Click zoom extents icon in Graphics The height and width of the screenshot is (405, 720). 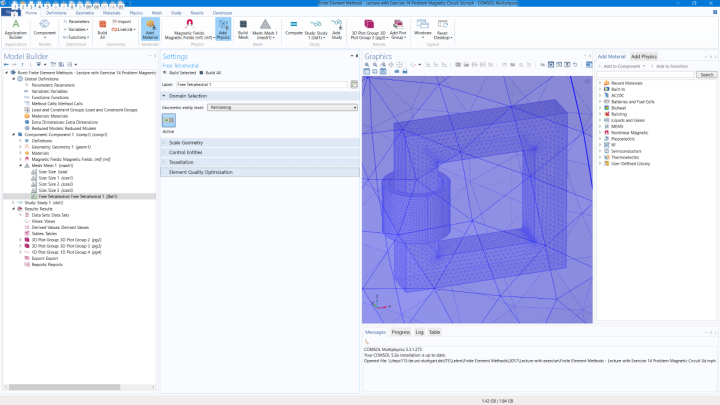click(399, 65)
